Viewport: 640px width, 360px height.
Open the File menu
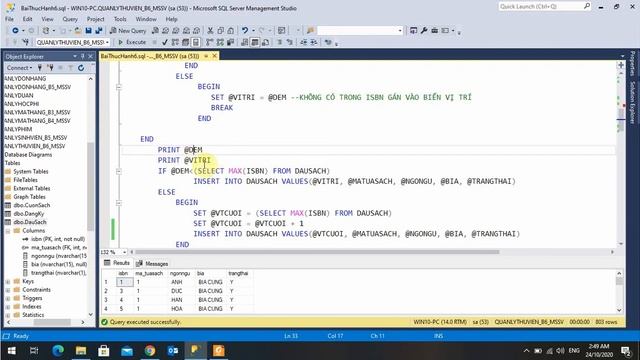click(x=9, y=19)
